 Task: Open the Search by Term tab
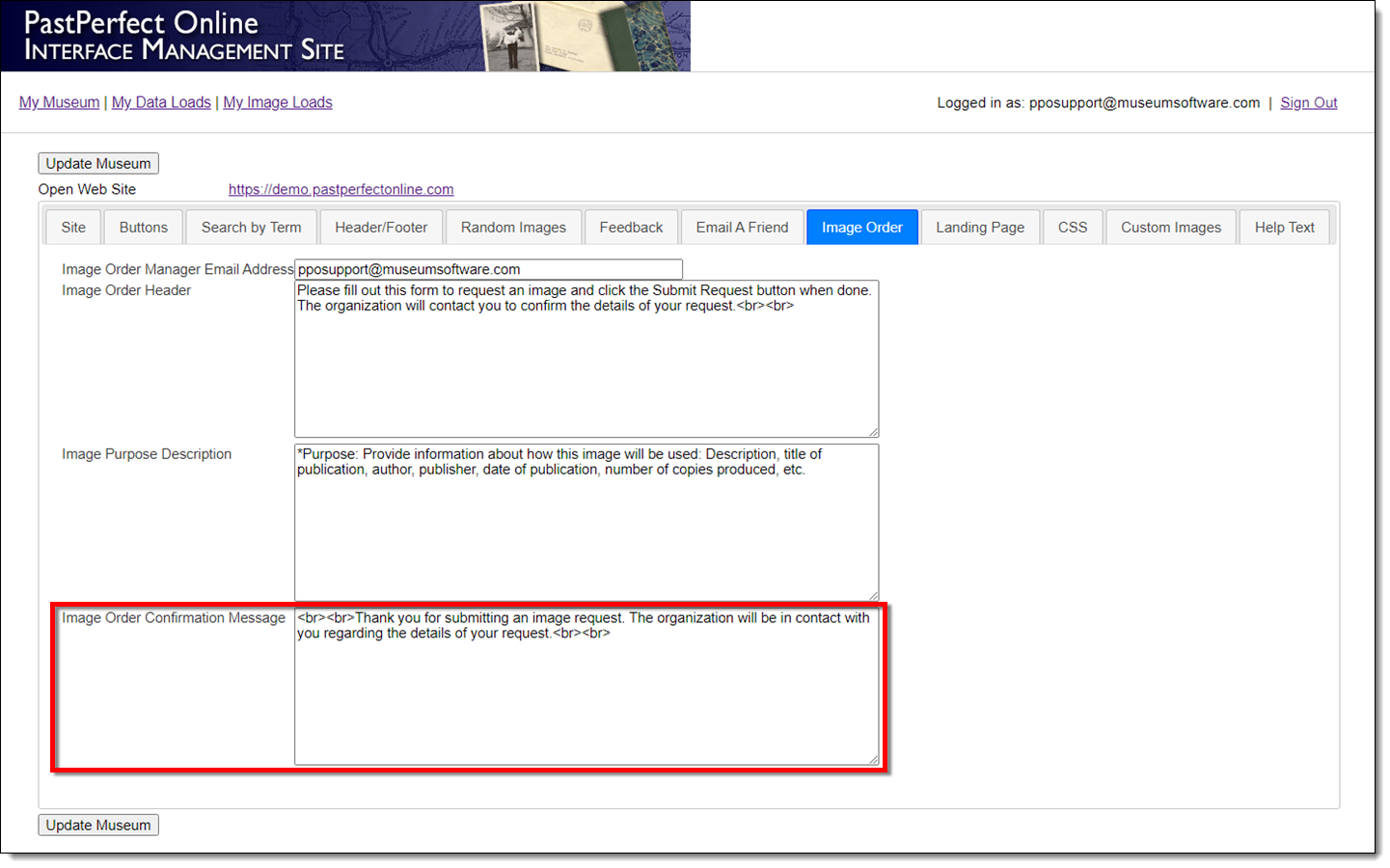[x=251, y=228]
